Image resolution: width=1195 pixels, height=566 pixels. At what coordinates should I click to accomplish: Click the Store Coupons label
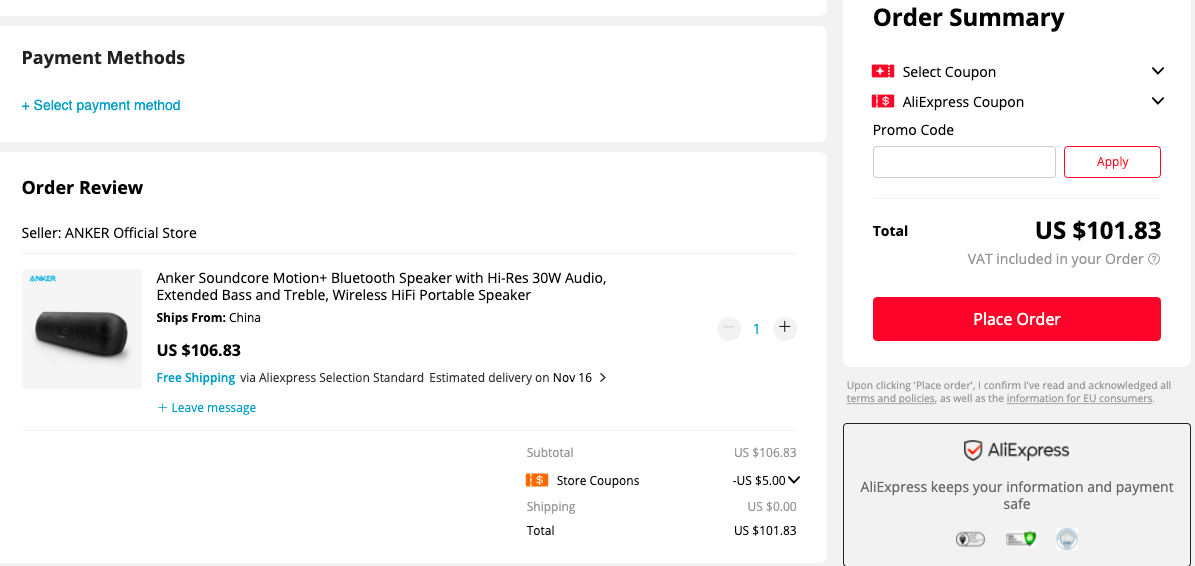click(x=598, y=481)
